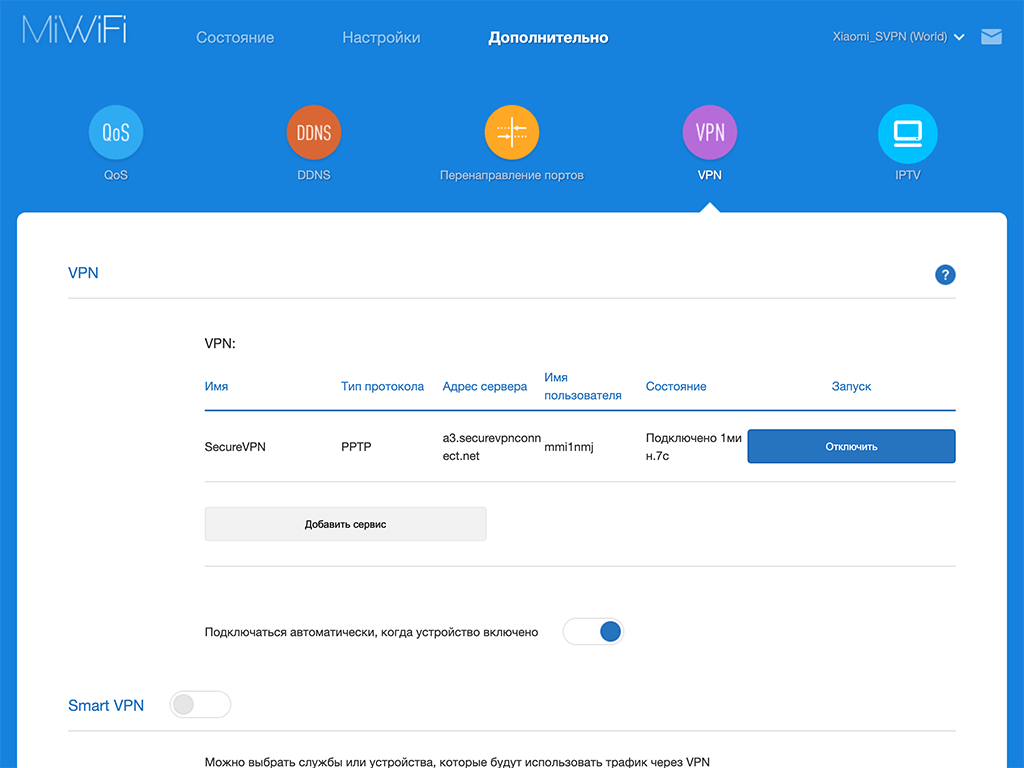Screen dimensions: 1024x768
Task: Click the Добавить сервис button
Action: pyautogui.click(x=345, y=524)
